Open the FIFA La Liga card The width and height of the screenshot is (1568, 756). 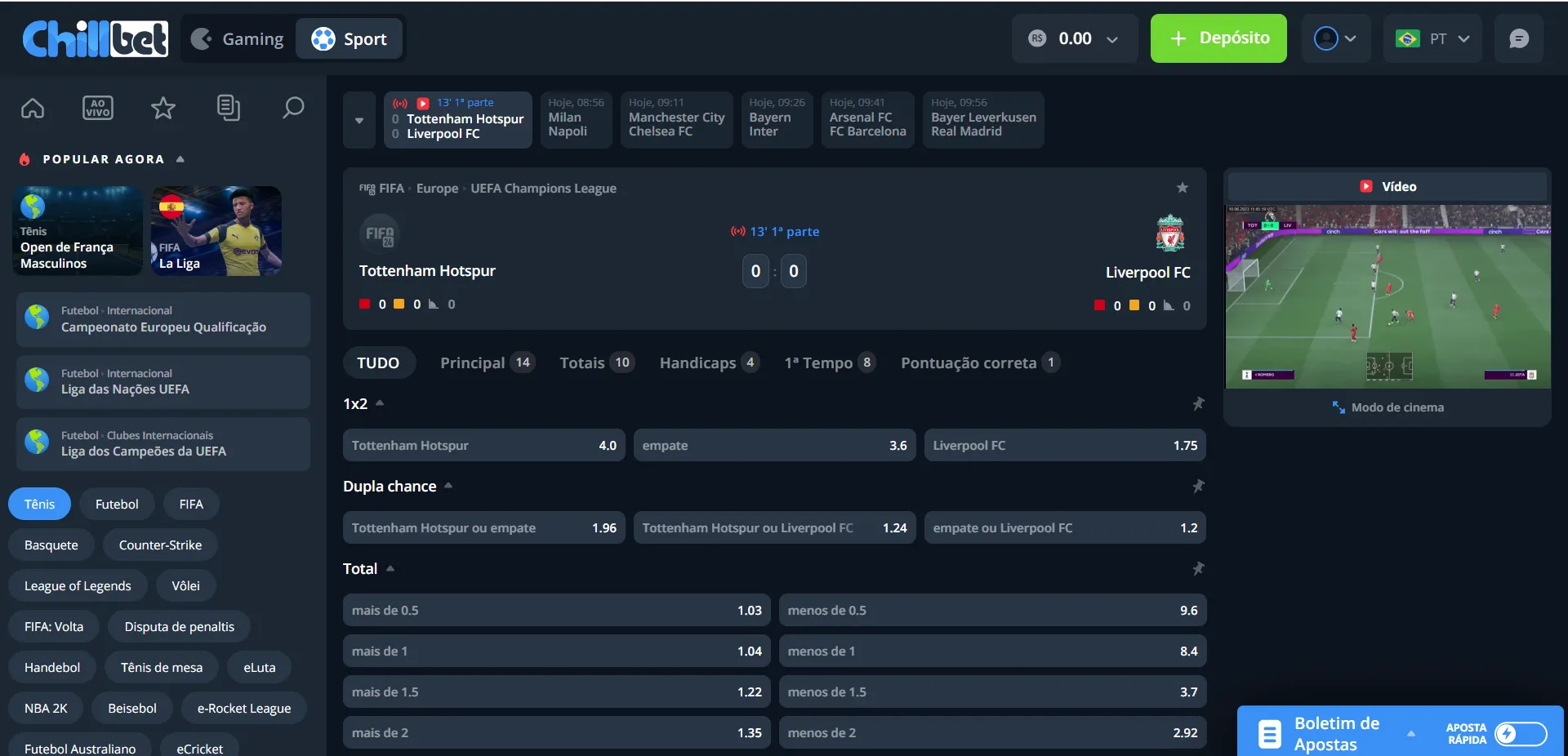coord(216,230)
